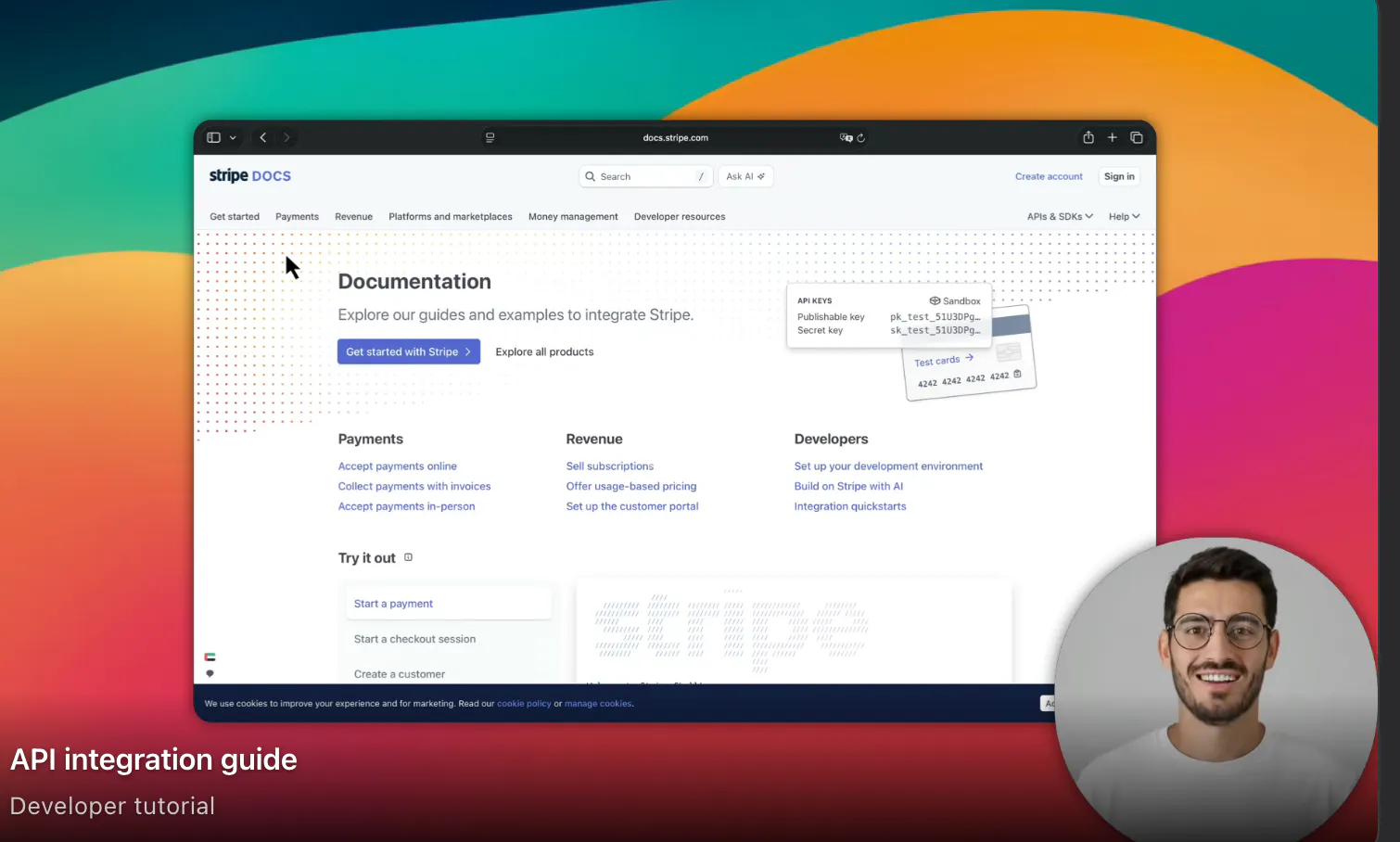Show the tab overview icon
Viewport: 1400px width, 842px height.
[1137, 137]
